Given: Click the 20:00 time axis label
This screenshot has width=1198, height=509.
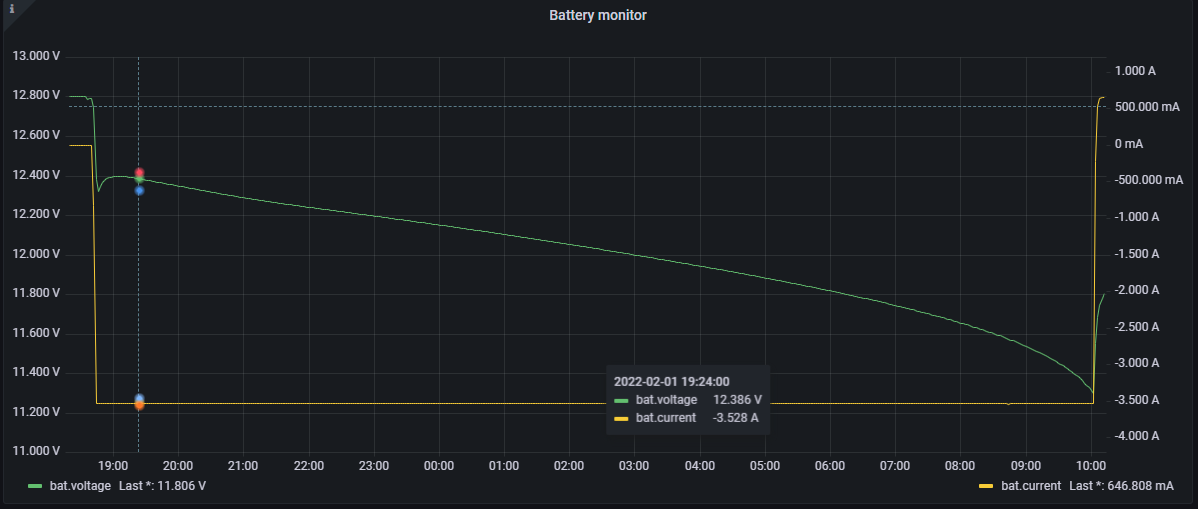Looking at the screenshot, I should tap(178, 465).
